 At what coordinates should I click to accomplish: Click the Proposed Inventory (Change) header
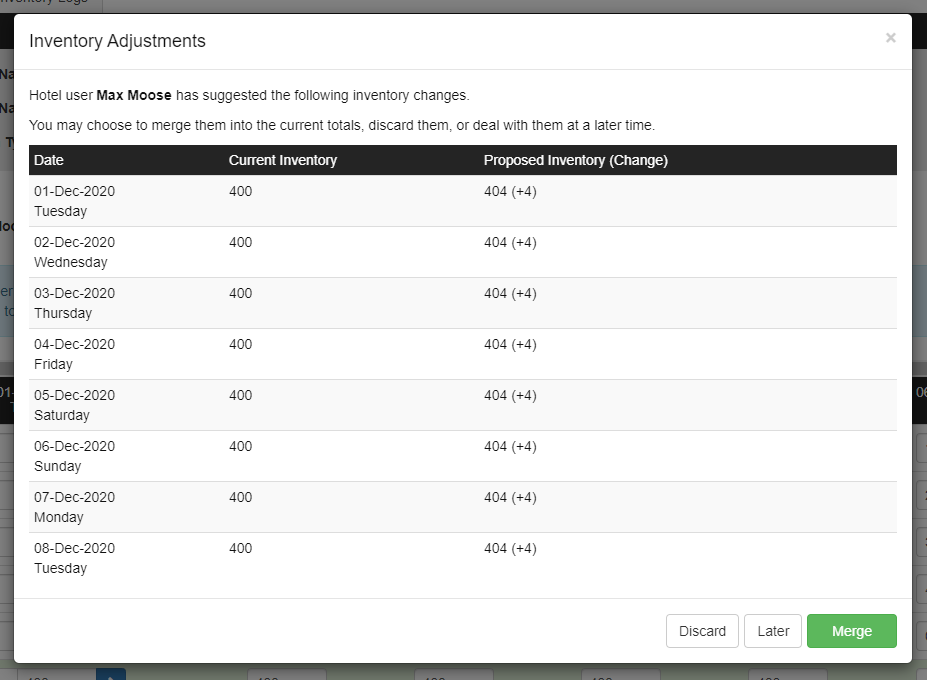coord(575,160)
